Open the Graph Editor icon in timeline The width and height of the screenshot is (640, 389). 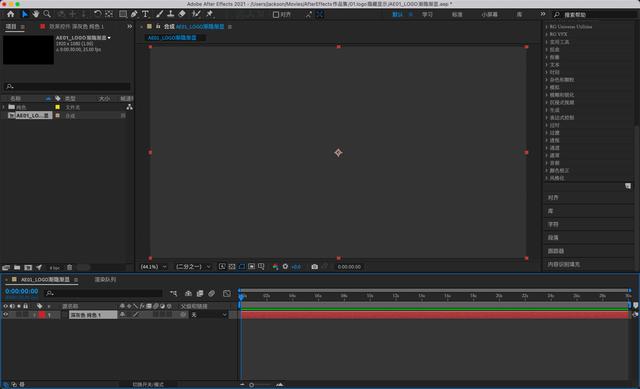[227, 293]
